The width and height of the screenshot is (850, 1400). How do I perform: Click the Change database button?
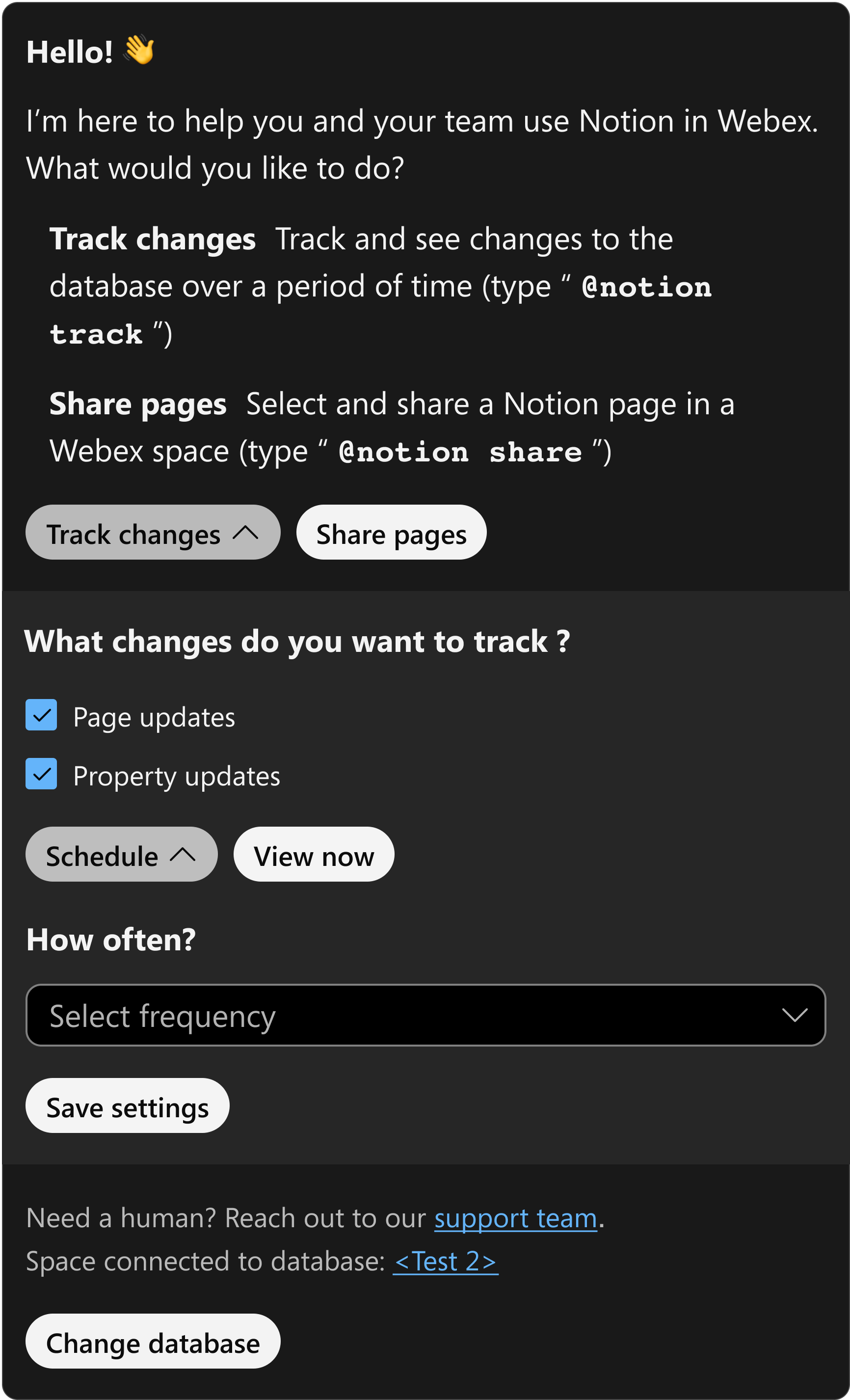pyautogui.click(x=153, y=1341)
